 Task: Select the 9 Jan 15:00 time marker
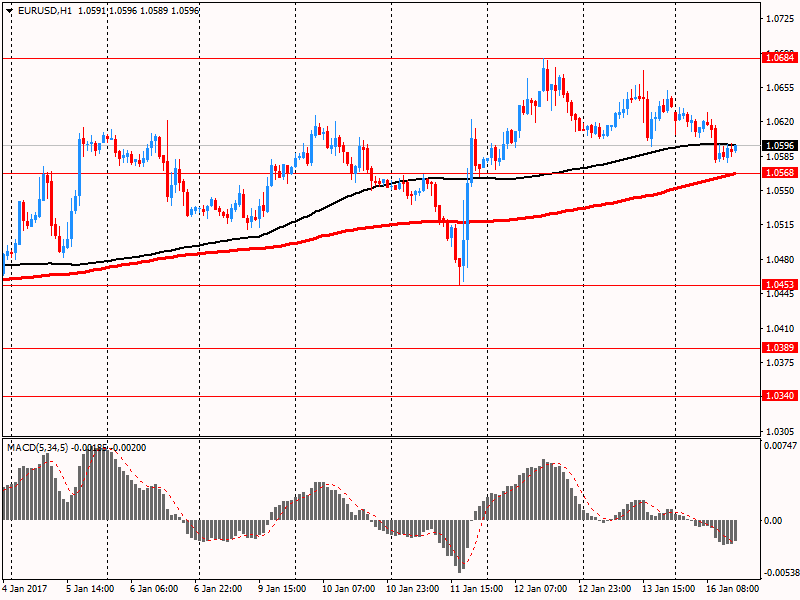coord(283,589)
